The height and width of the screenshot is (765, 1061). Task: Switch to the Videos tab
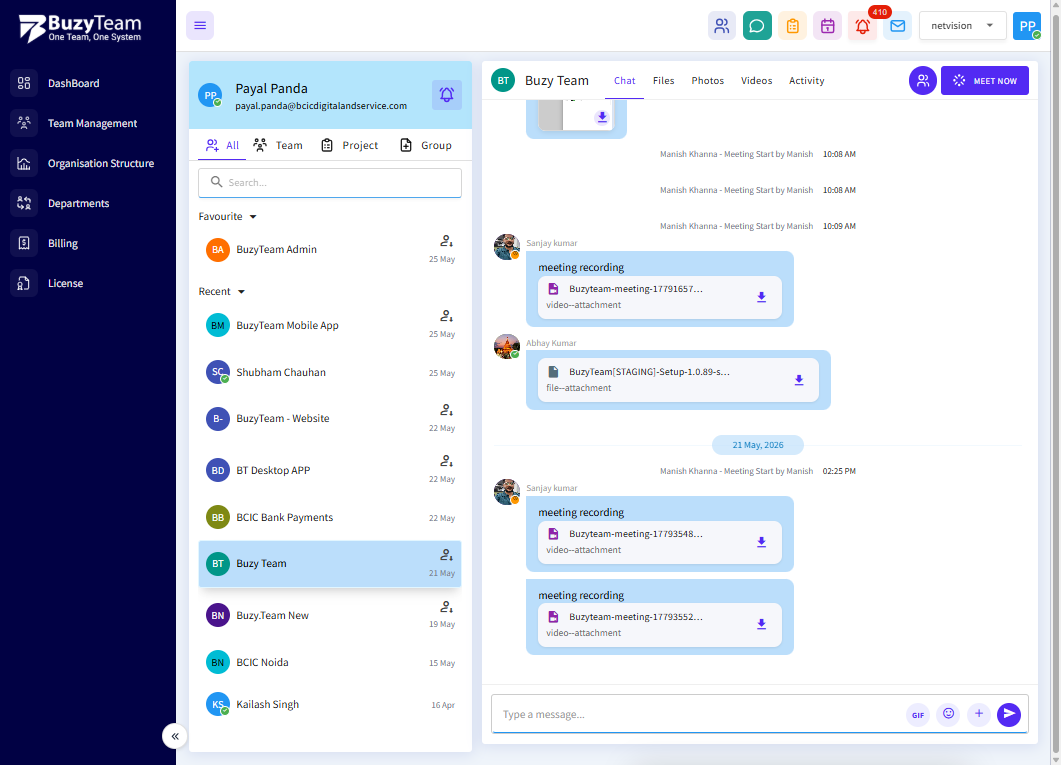point(756,80)
